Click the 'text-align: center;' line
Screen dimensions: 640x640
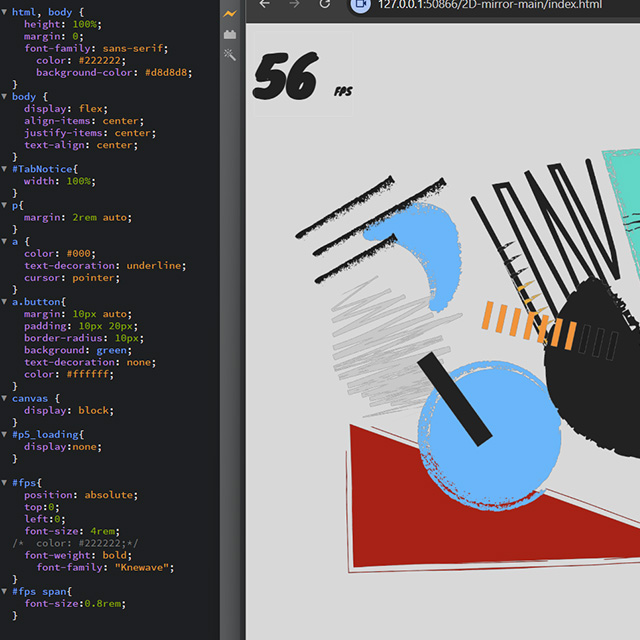(81, 145)
